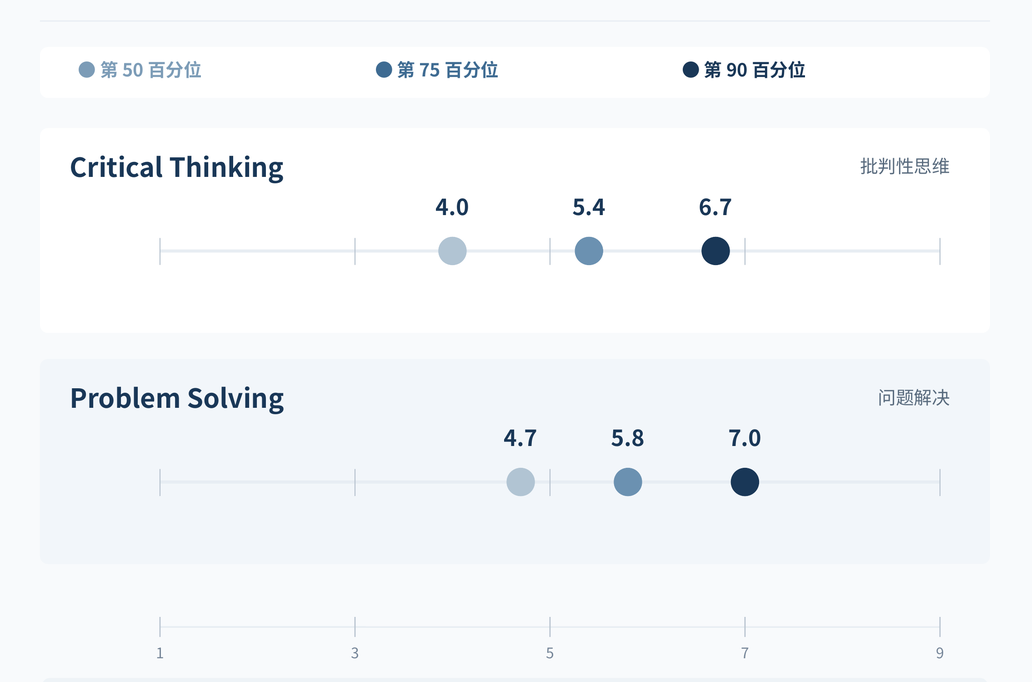Viewport: 1032px width, 682px height.
Task: Select Critical Thinking 5.4 data point
Action: [589, 251]
